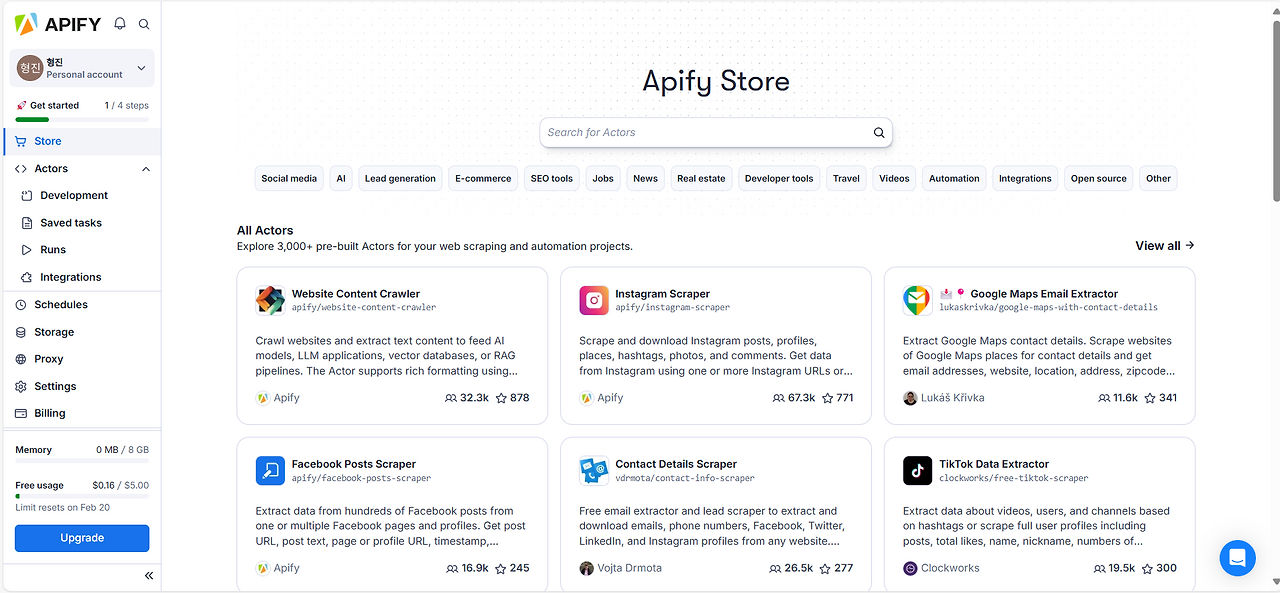Open Schedules page
This screenshot has width=1280, height=593.
(61, 305)
